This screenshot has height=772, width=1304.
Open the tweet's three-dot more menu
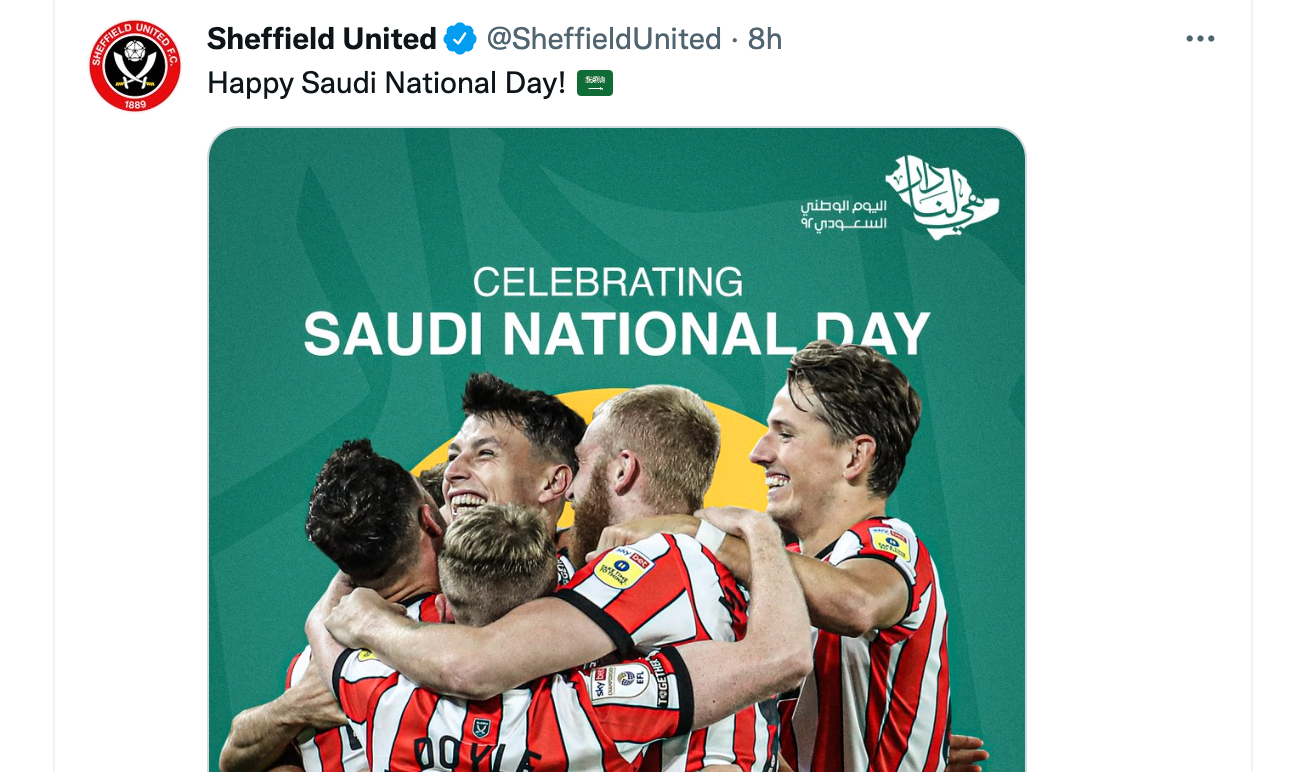(1200, 39)
